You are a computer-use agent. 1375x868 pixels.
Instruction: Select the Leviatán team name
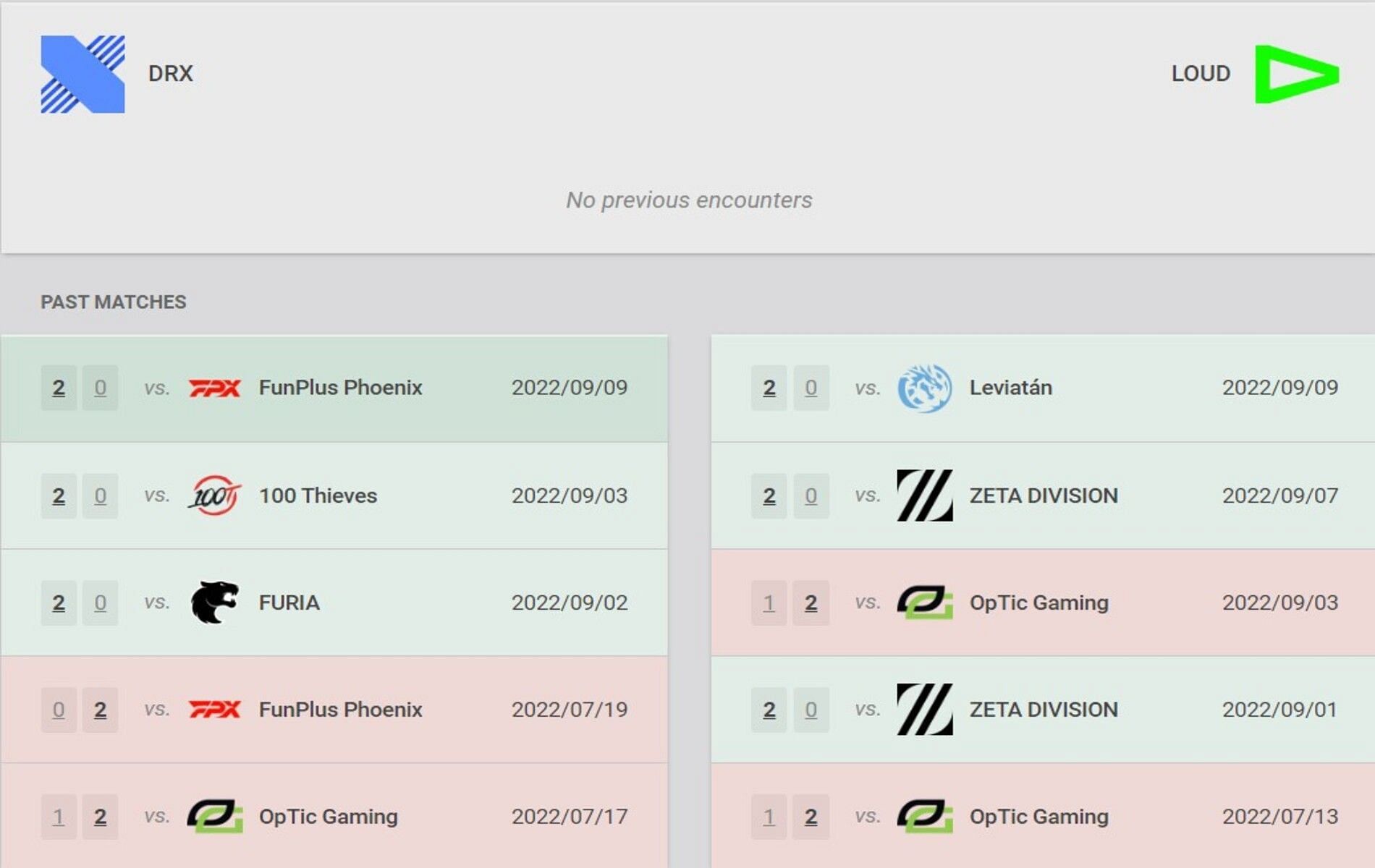pos(1010,388)
